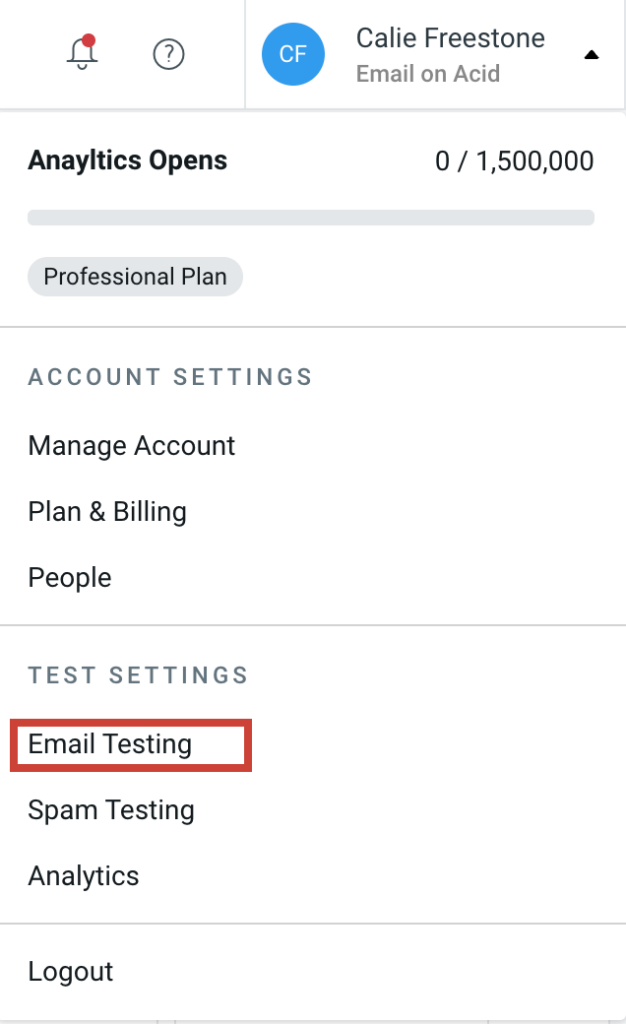This screenshot has width=626, height=1024.
Task: Click the ACCOUNT SETTINGS section header
Action: coord(171,377)
